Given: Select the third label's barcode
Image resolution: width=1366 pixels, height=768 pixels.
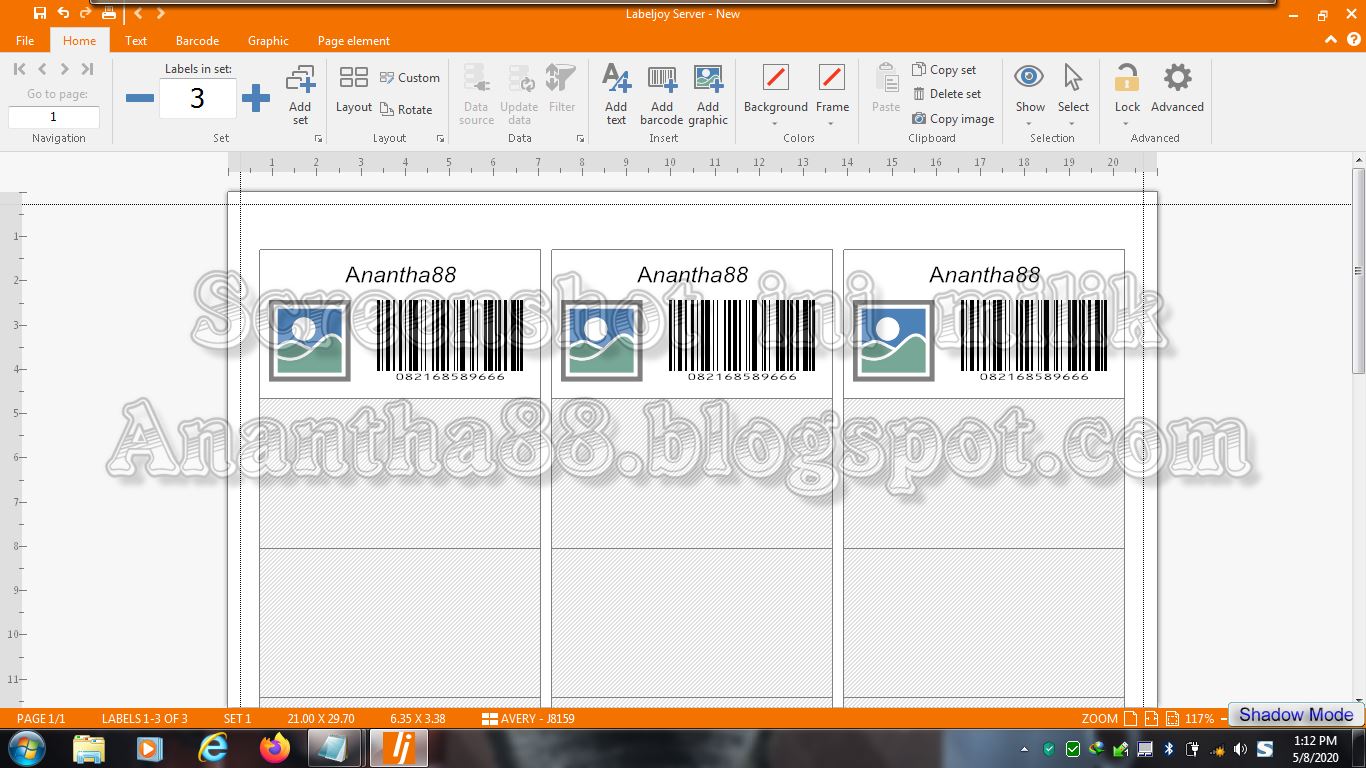Looking at the screenshot, I should pyautogui.click(x=1034, y=340).
